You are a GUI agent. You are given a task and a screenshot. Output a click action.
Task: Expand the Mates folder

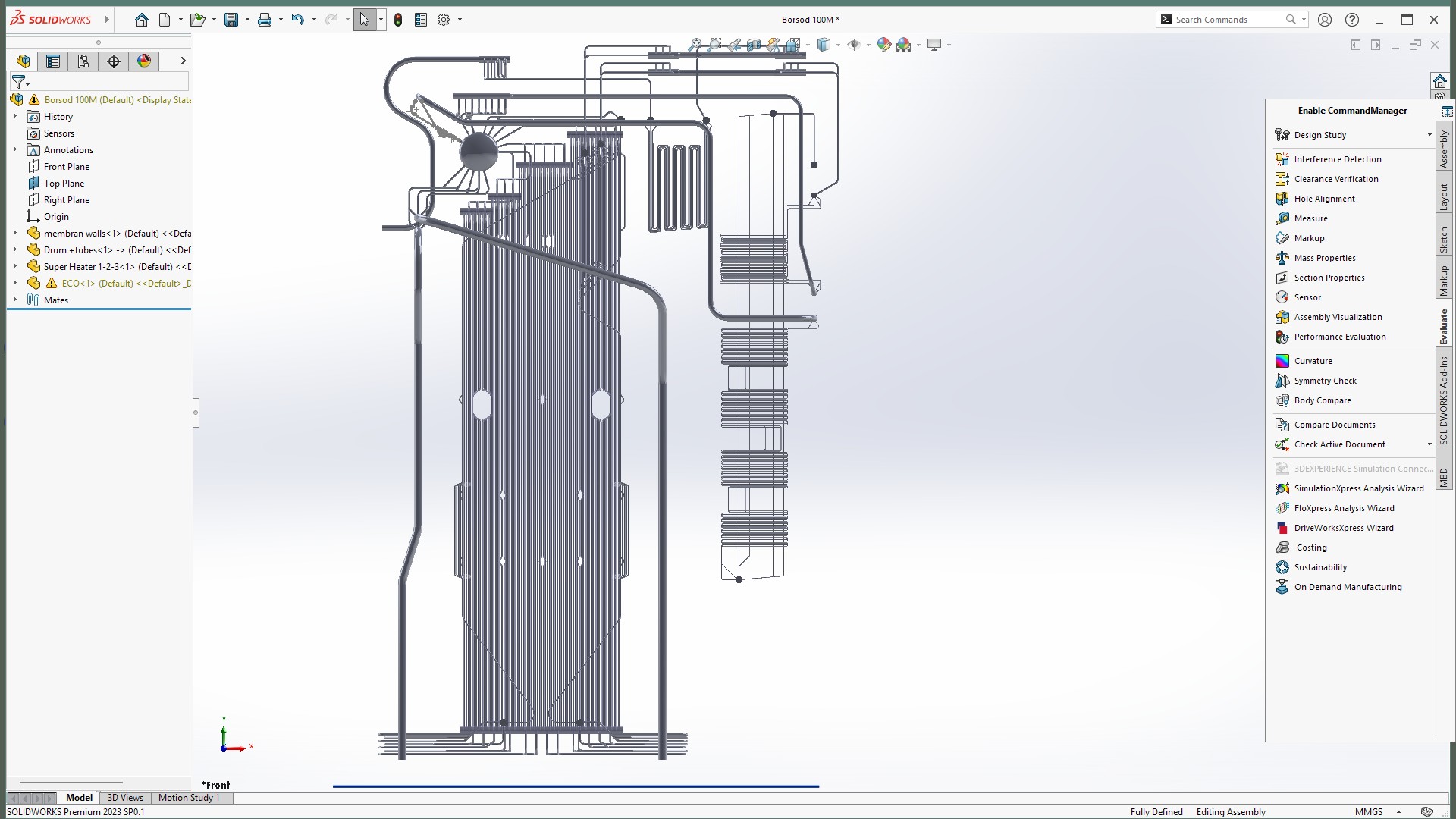point(14,300)
